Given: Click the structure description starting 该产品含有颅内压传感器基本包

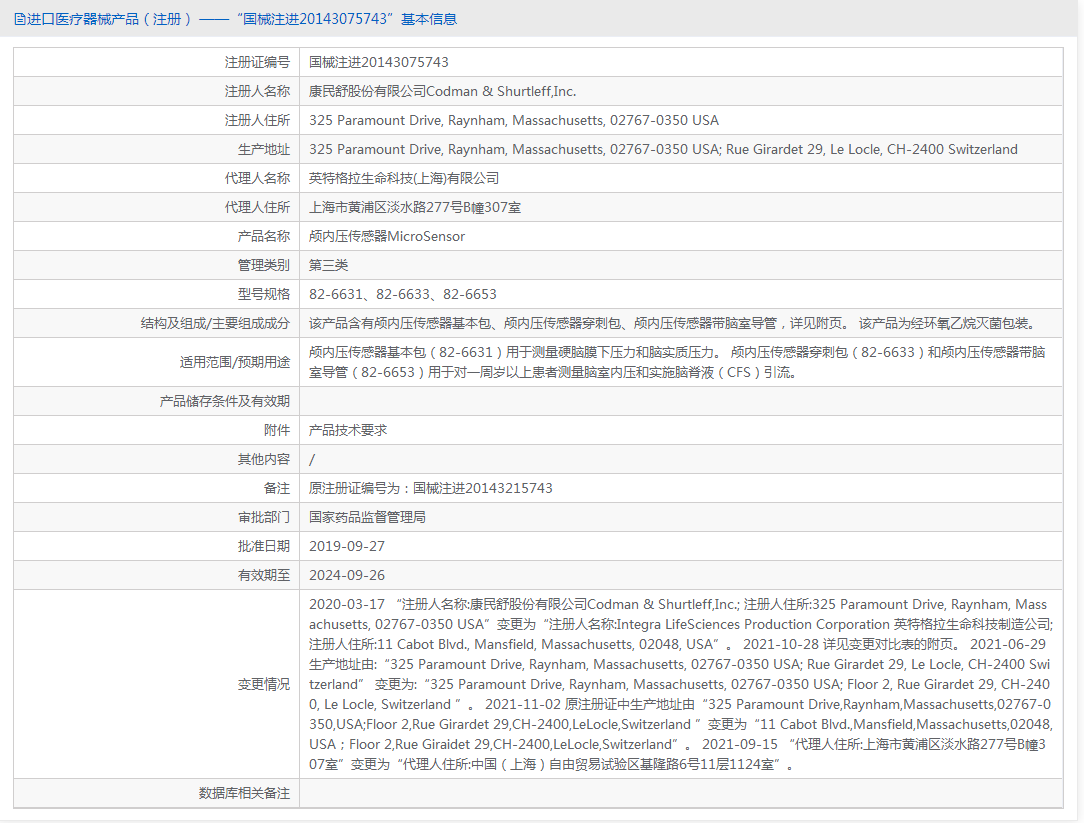Looking at the screenshot, I should (x=673, y=324).
